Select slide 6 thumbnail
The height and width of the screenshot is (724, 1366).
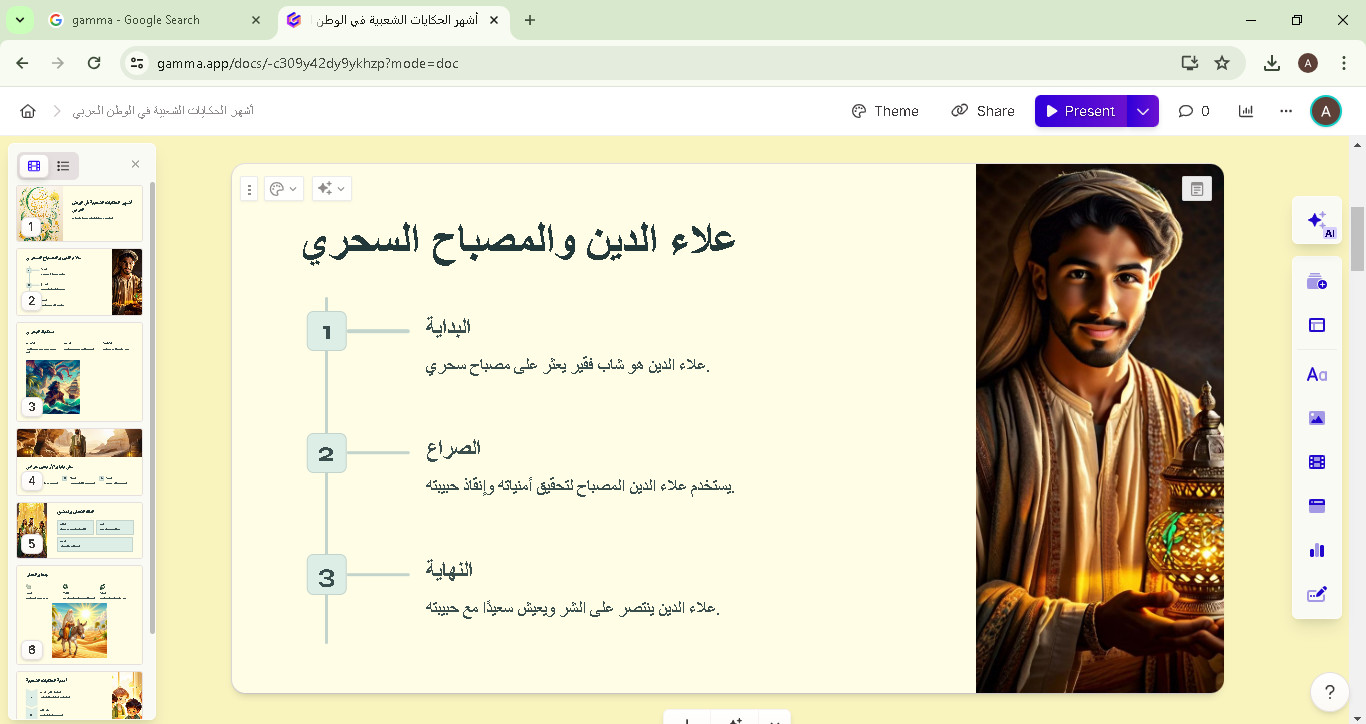[x=79, y=614]
